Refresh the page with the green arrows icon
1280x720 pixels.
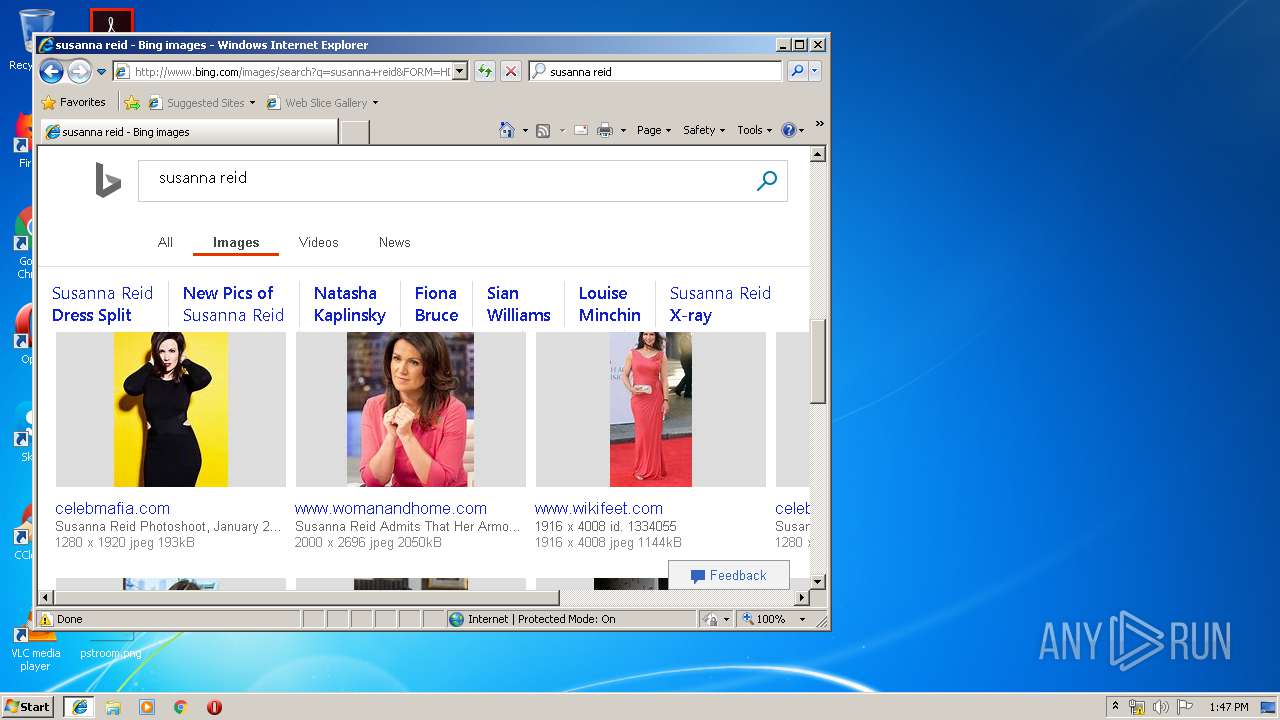pos(485,71)
